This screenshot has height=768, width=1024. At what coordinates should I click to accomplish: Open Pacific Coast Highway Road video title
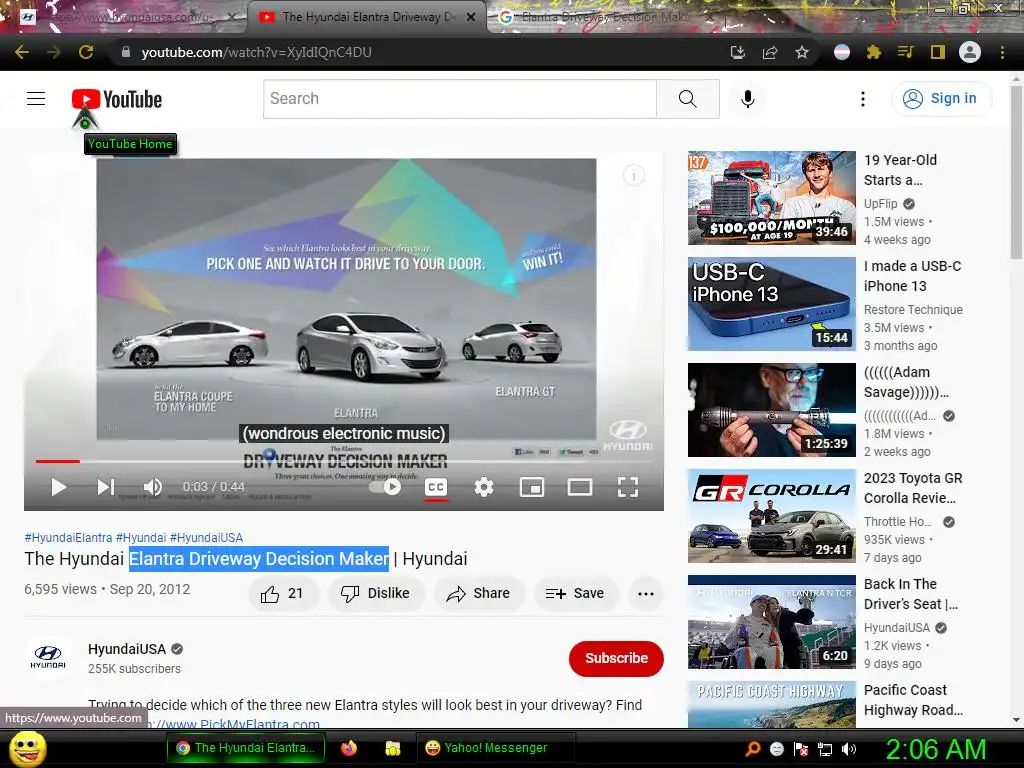click(913, 700)
